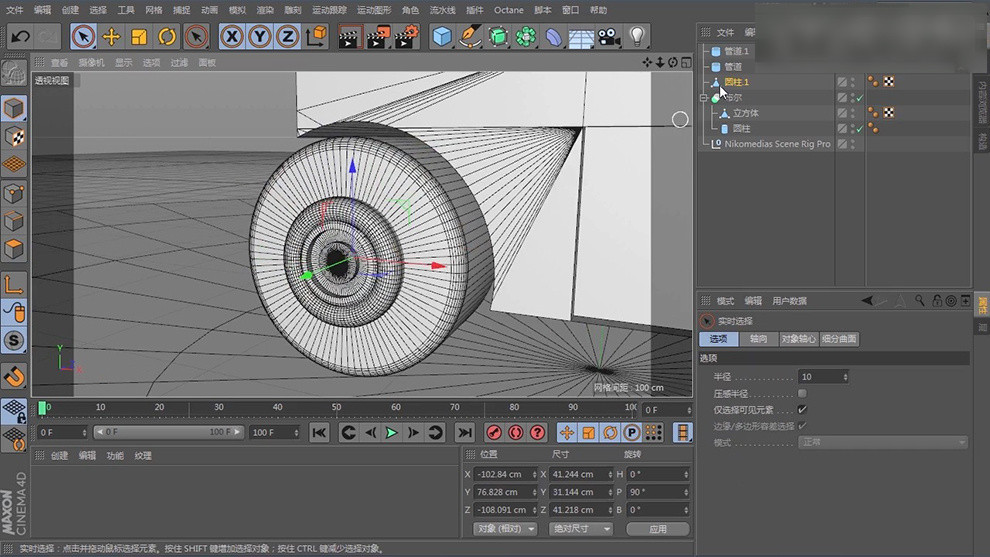Uncheck the 仅选择可见元素 checkbox
The height and width of the screenshot is (557, 990).
tap(802, 409)
